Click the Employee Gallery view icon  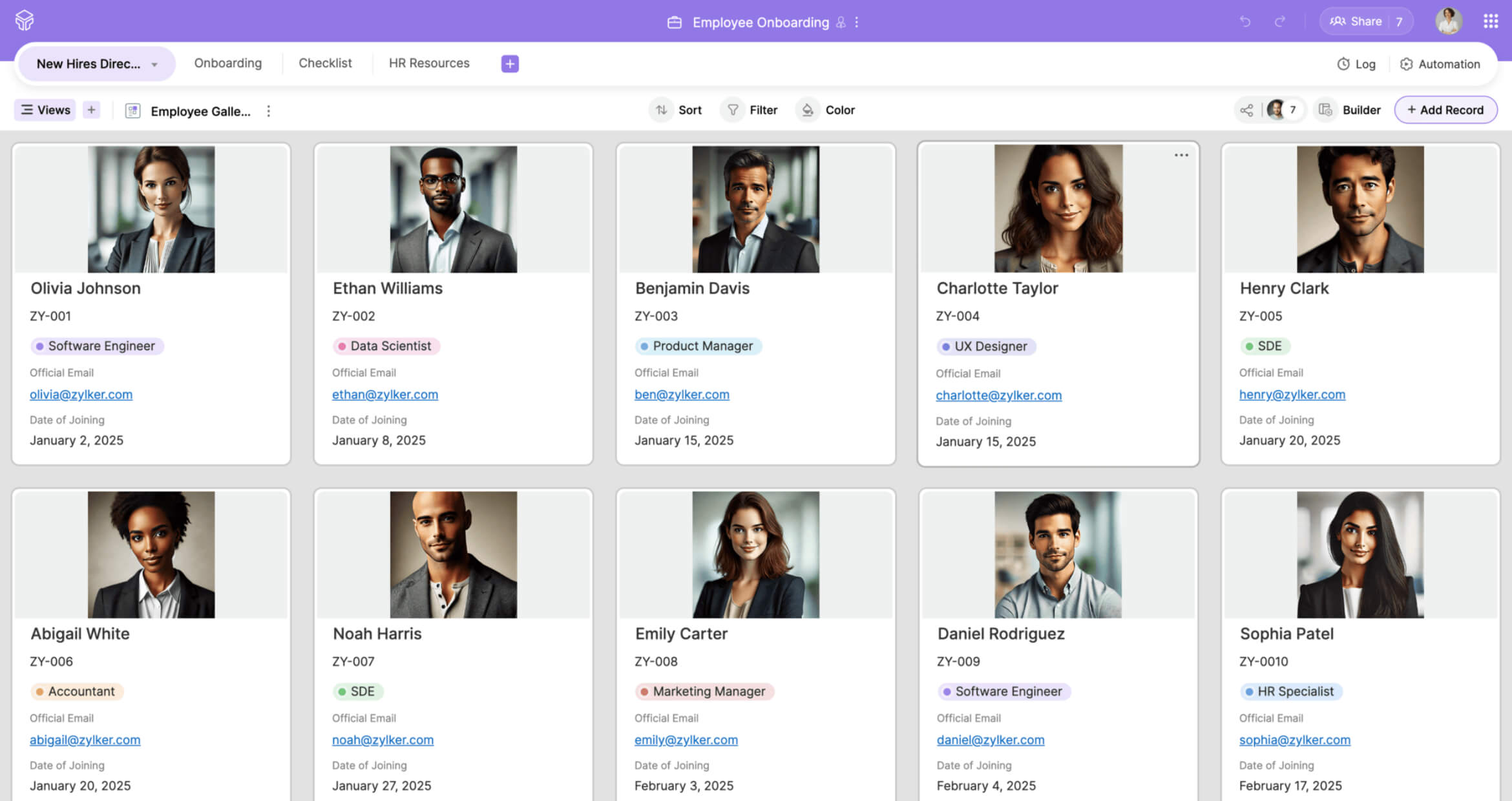click(x=132, y=111)
